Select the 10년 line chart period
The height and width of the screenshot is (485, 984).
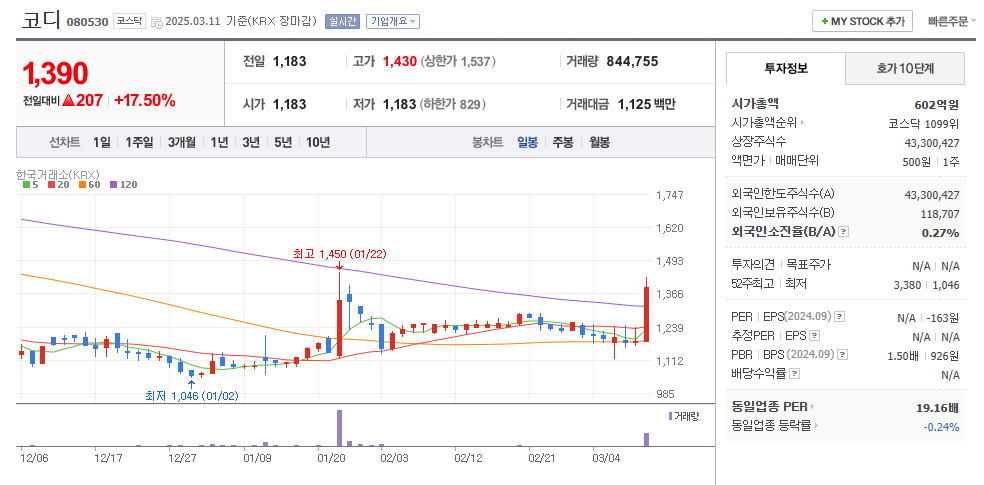318,142
